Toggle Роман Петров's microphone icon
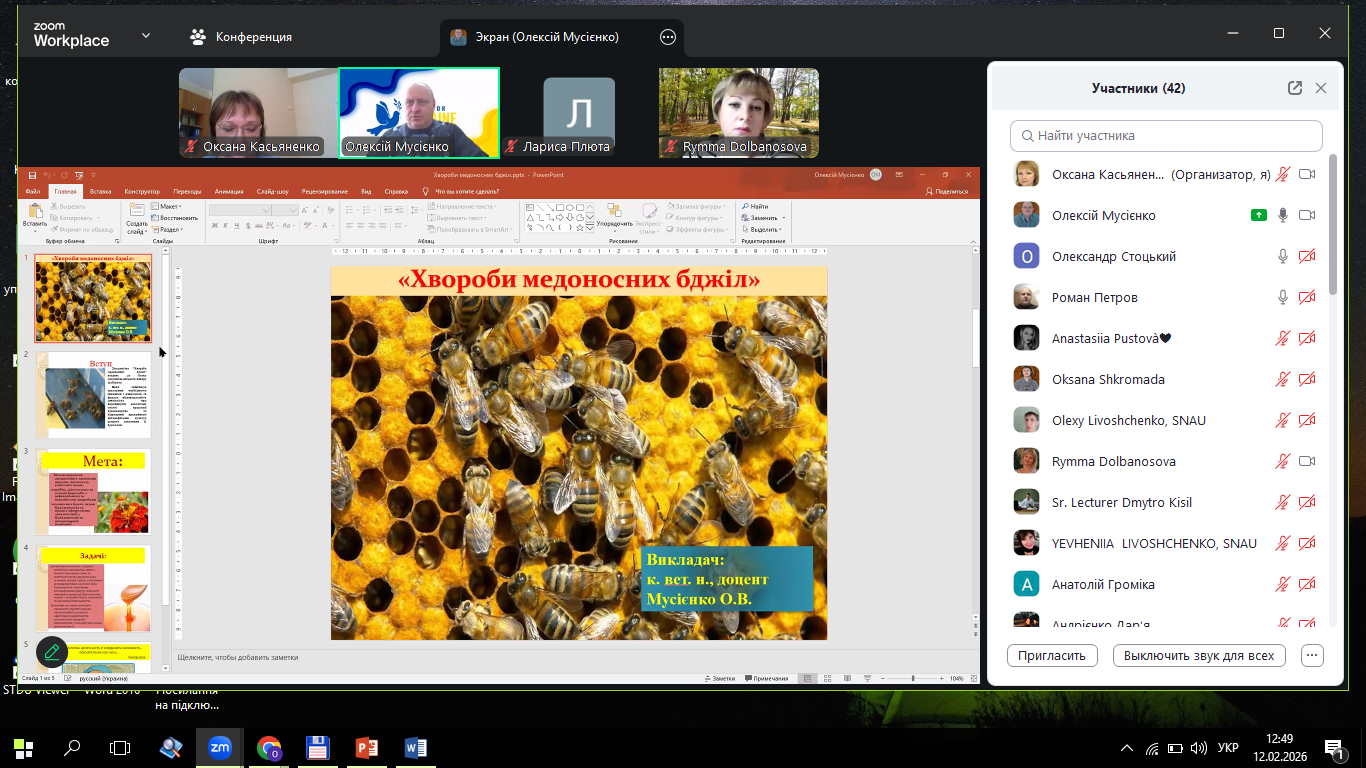Image resolution: width=1366 pixels, height=768 pixels. [x=1283, y=297]
